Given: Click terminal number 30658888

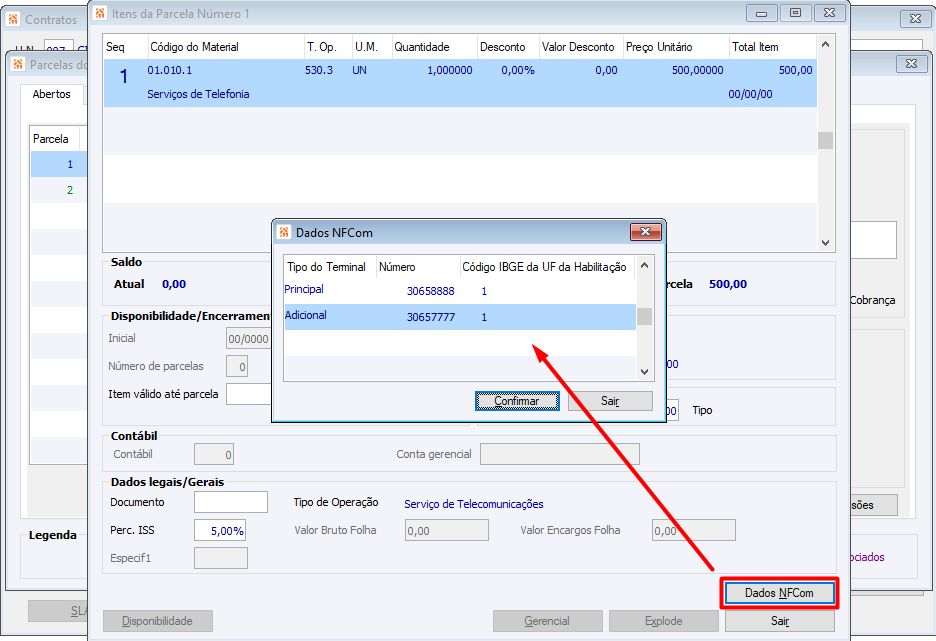Looking at the screenshot, I should coord(430,291).
